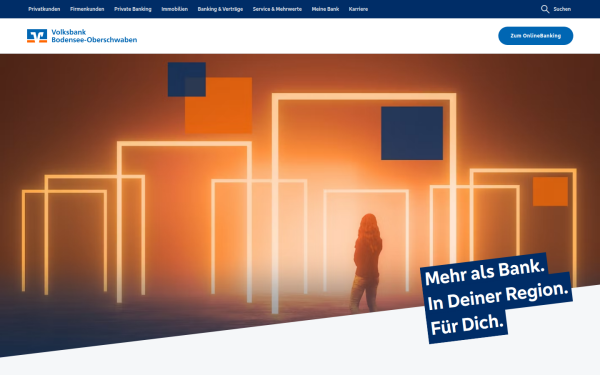Click the Zum OnlineBanking button
The height and width of the screenshot is (375, 600).
(535, 36)
